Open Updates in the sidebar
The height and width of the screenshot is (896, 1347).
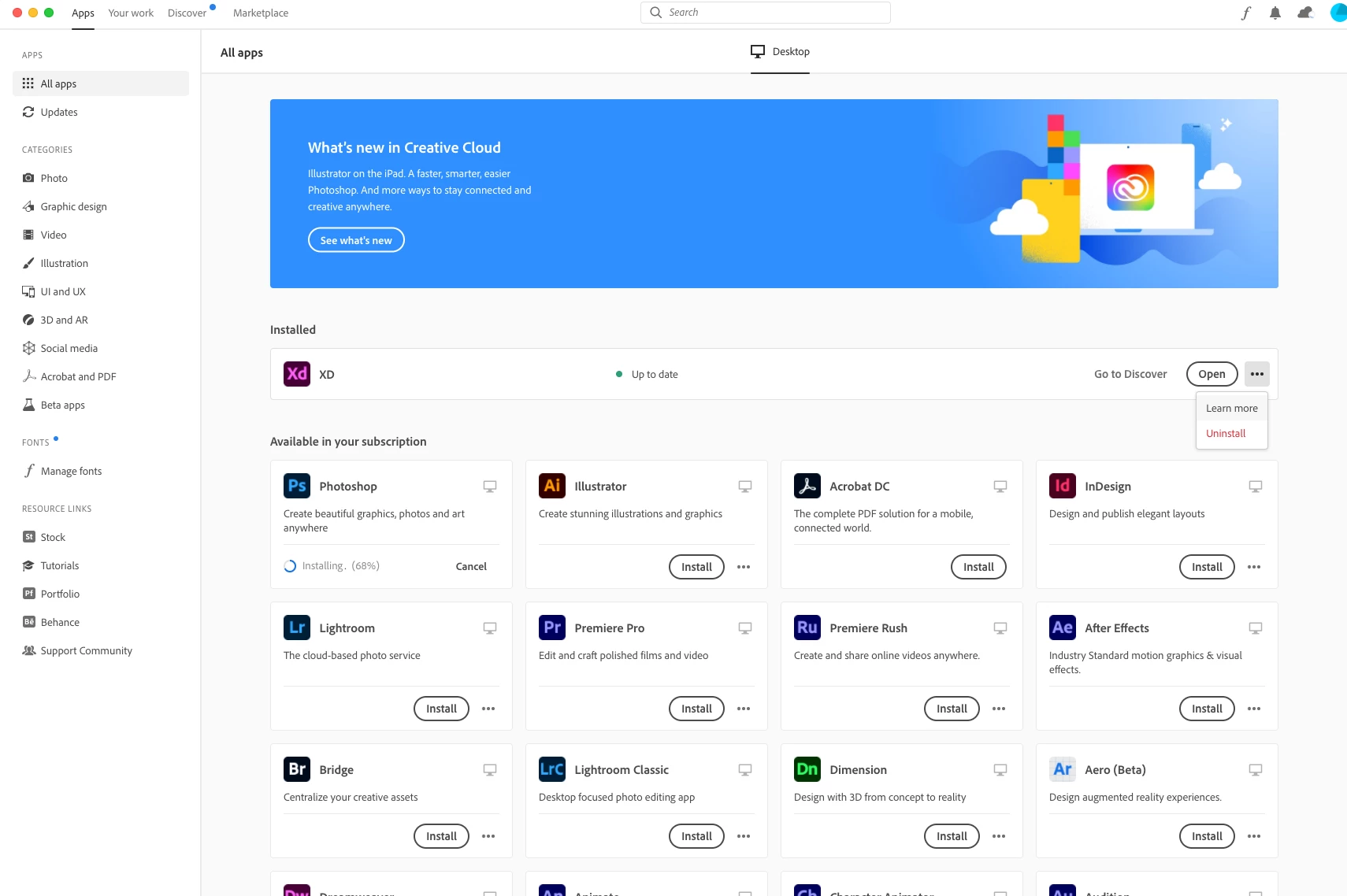coord(101,112)
